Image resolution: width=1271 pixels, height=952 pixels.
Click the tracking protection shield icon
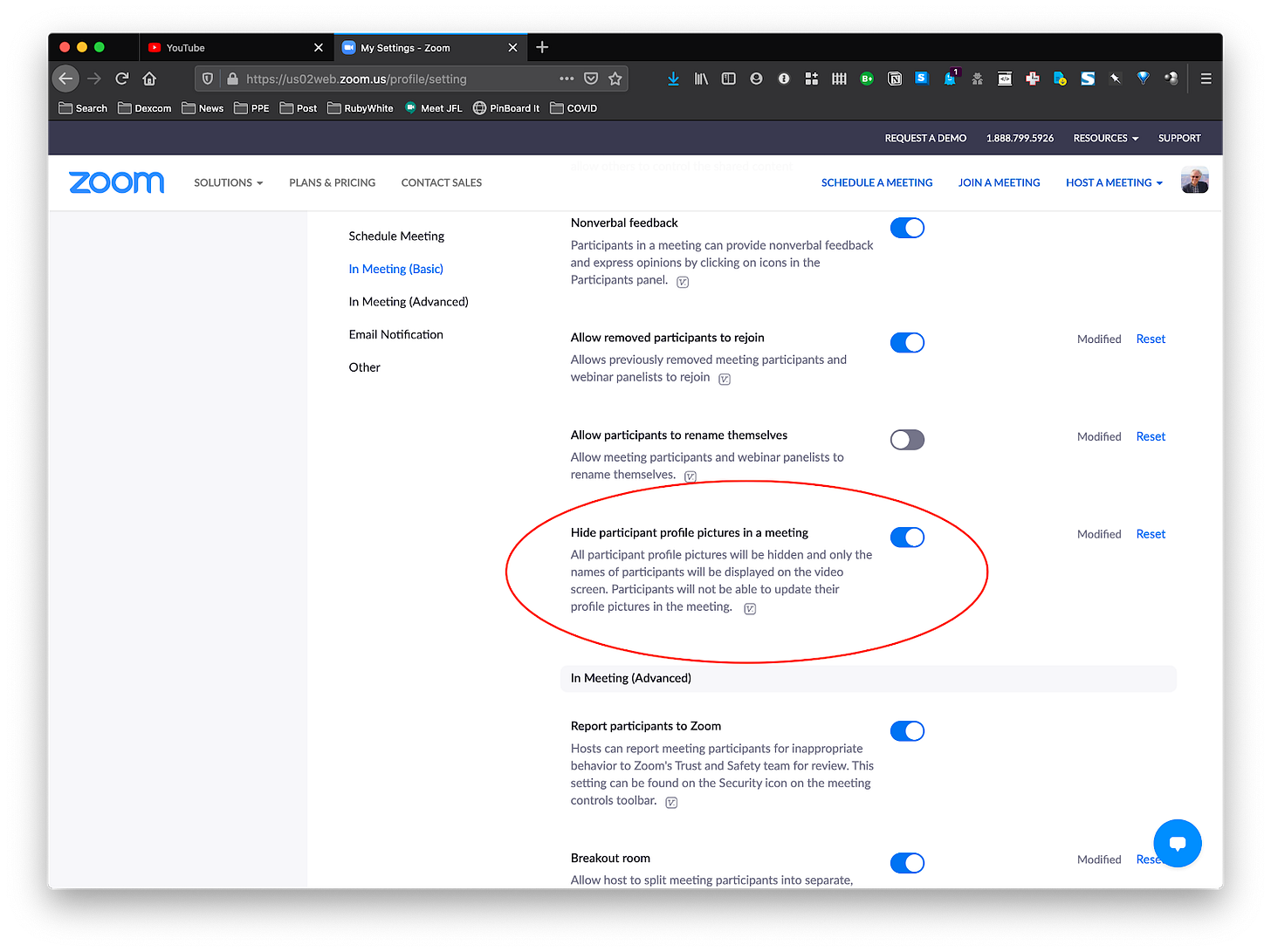(208, 79)
